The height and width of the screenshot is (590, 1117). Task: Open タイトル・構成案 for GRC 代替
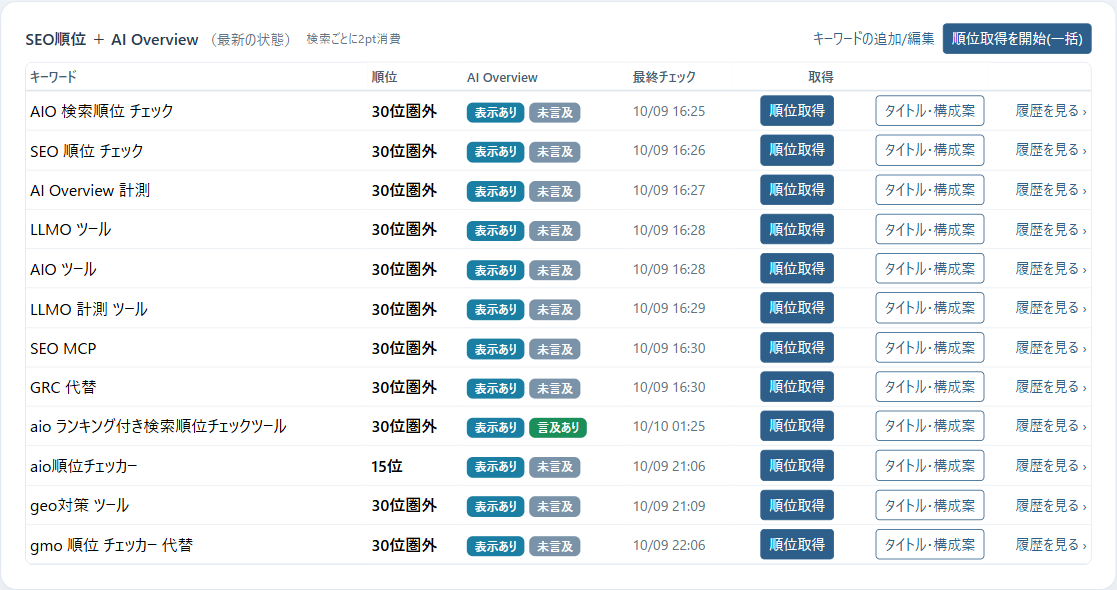930,387
